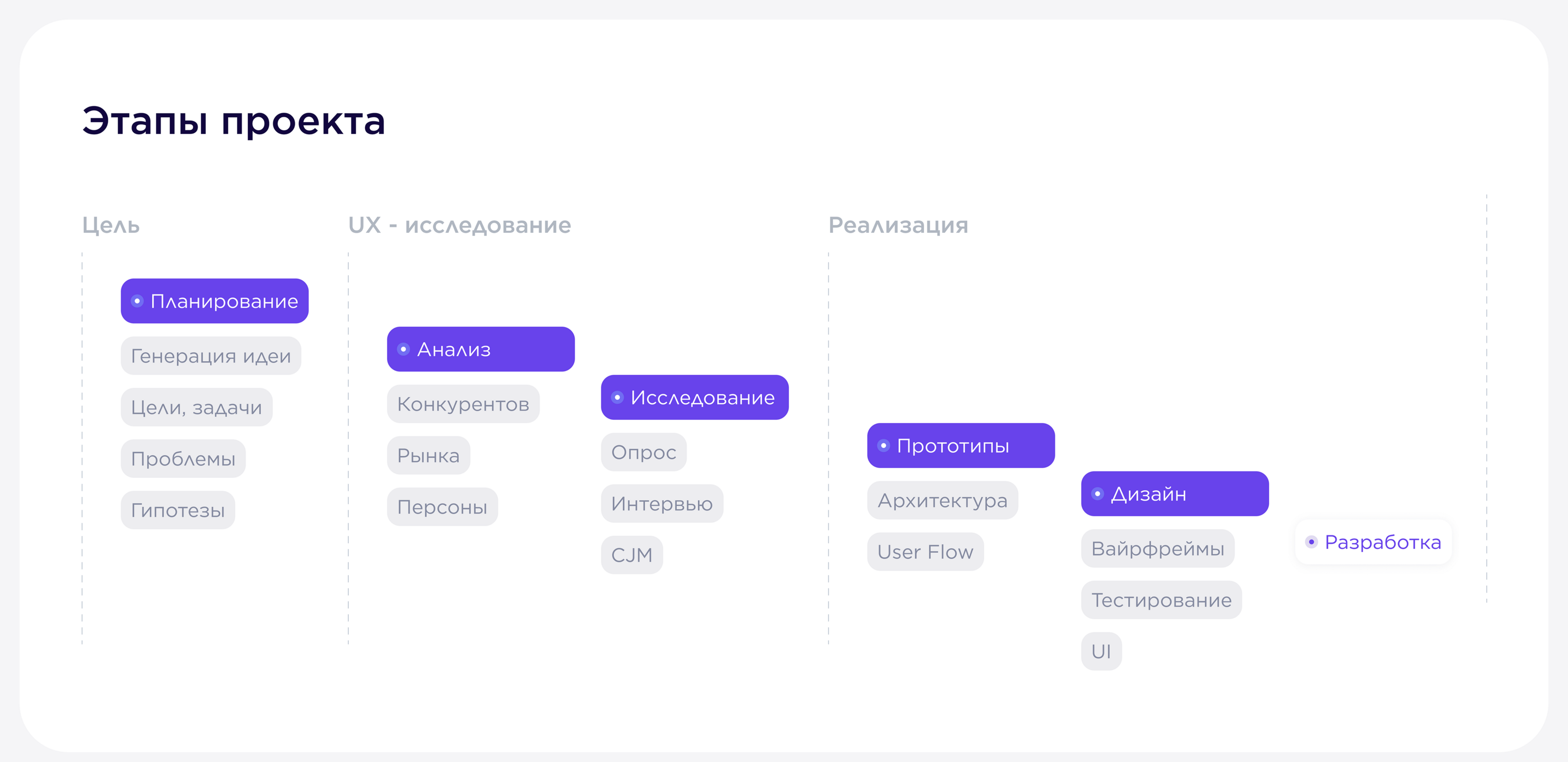Choose the Персоны chip
This screenshot has height=762, width=1568.
click(442, 507)
